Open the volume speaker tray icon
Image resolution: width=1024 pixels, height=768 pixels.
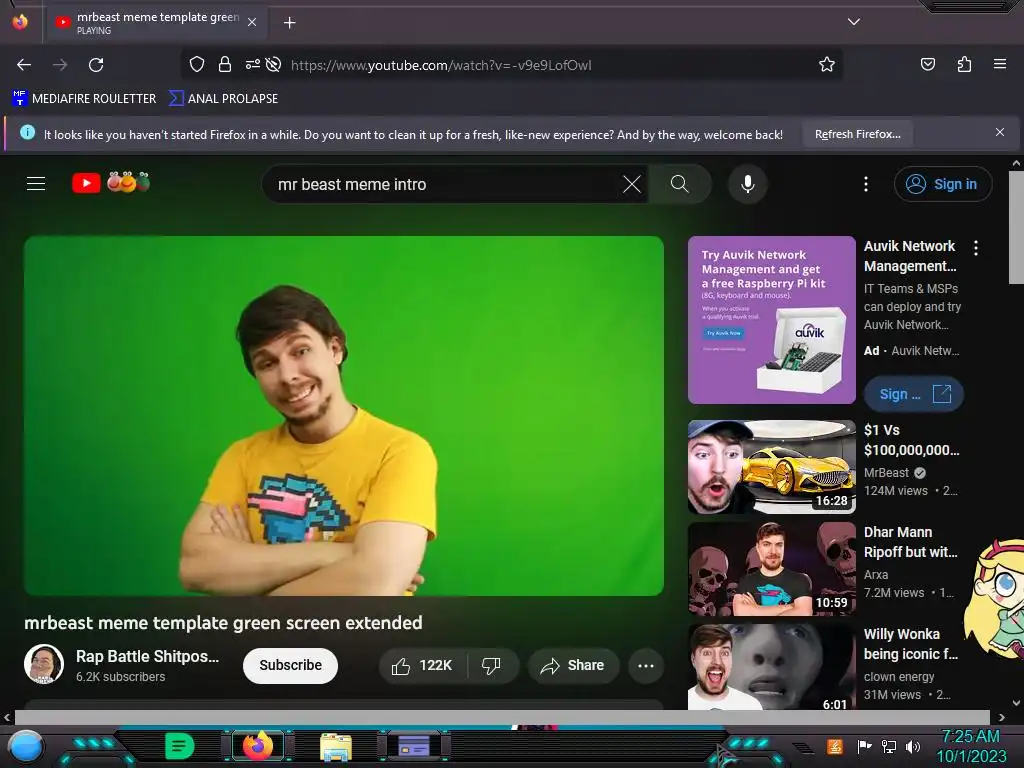[913, 746]
